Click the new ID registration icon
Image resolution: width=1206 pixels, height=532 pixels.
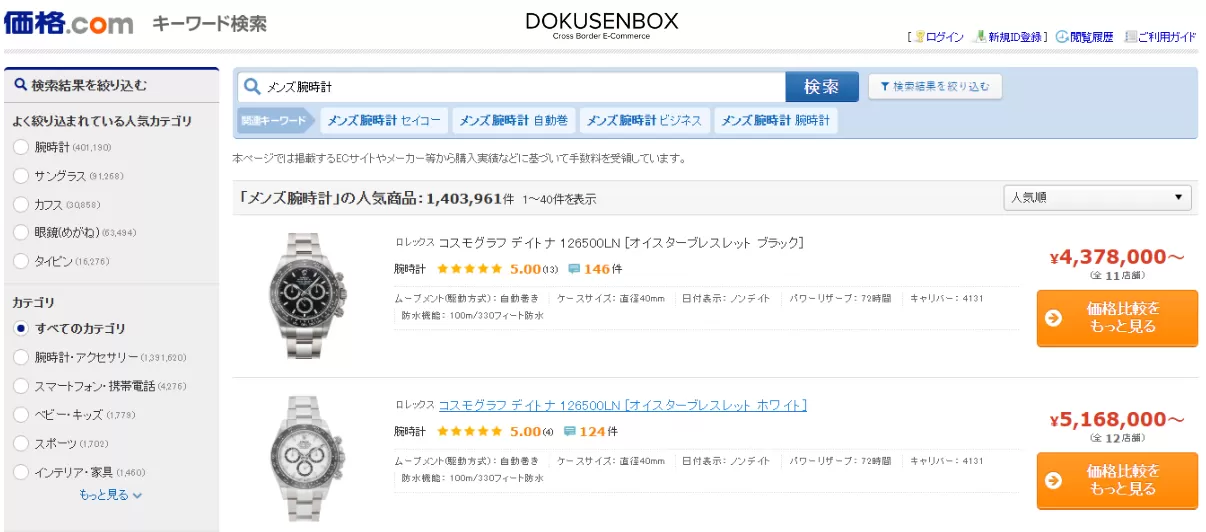tap(980, 37)
